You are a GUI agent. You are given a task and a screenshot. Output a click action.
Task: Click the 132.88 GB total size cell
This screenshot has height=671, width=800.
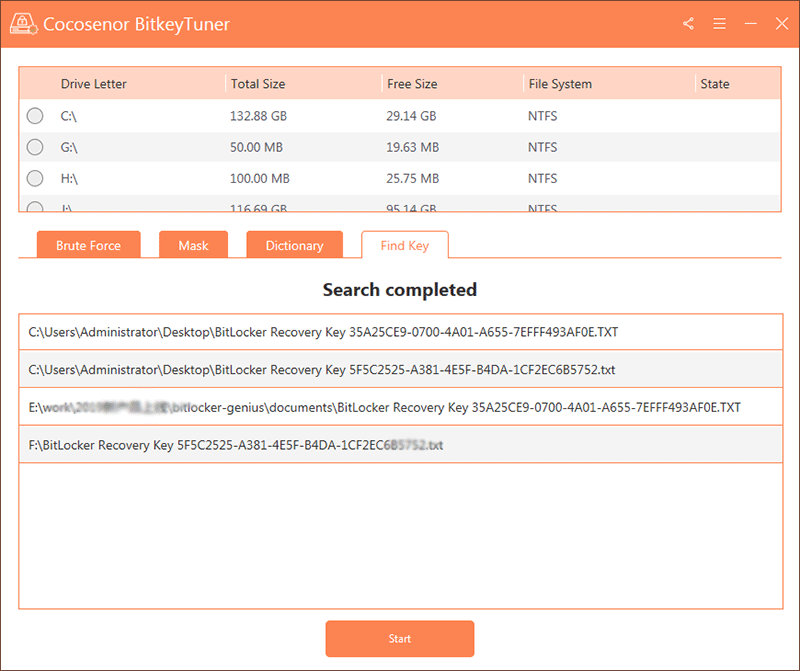point(258,116)
